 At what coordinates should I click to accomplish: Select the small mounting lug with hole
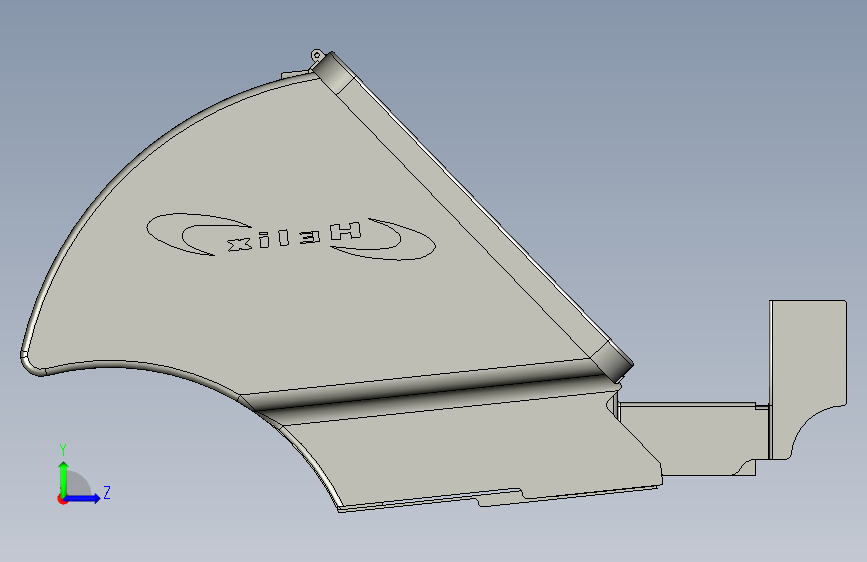click(316, 56)
